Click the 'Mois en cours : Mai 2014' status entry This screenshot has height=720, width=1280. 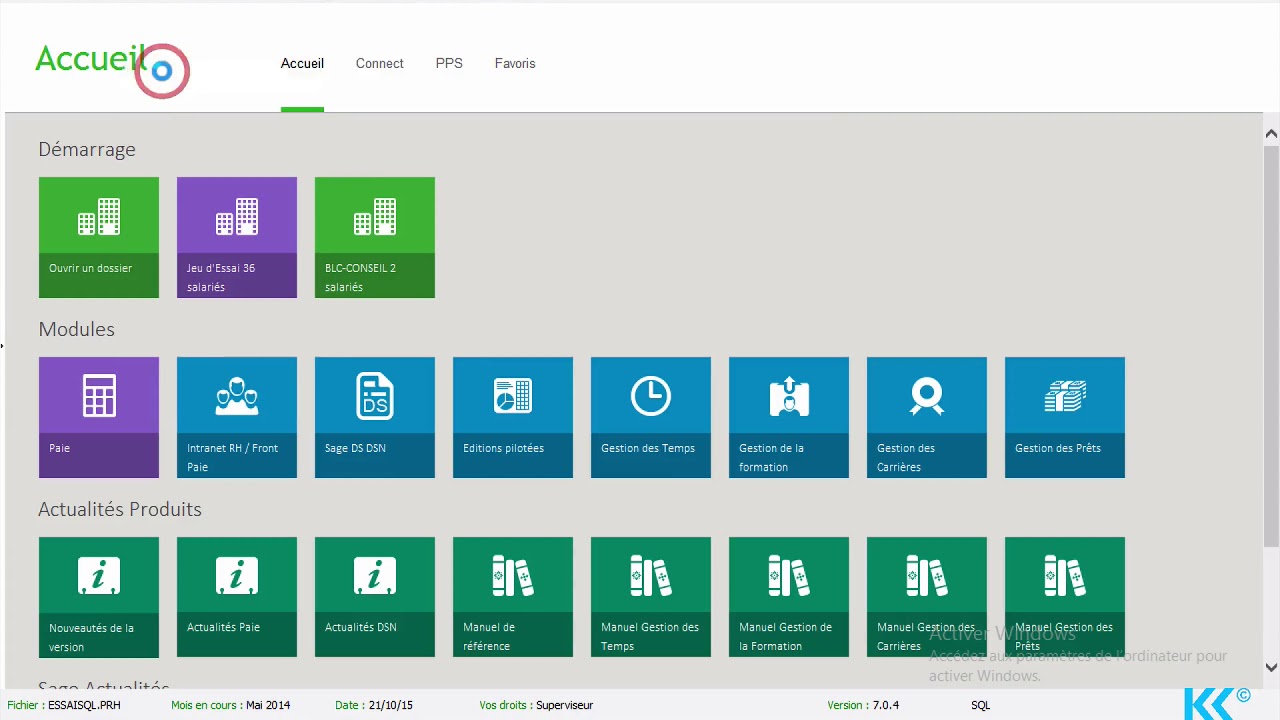(x=230, y=705)
